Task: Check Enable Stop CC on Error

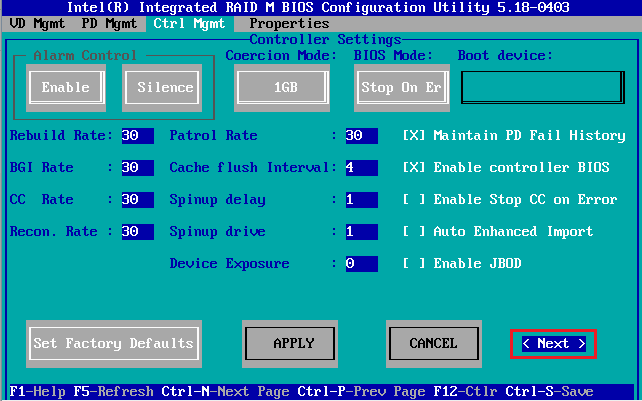Action: point(414,199)
